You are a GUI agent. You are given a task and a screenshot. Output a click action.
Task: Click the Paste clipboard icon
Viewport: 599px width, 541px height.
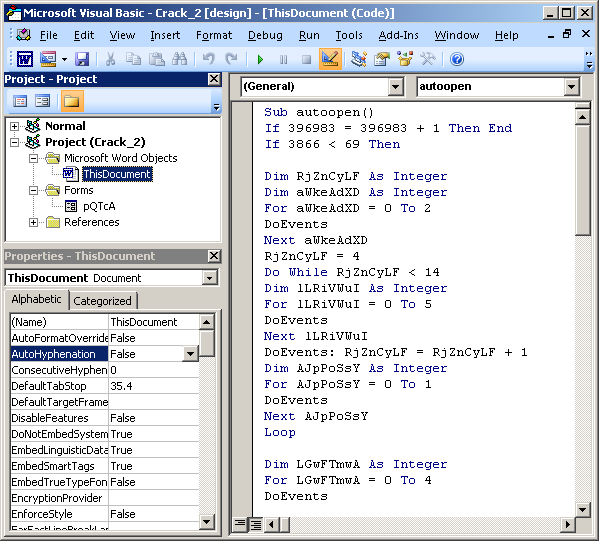(x=156, y=59)
